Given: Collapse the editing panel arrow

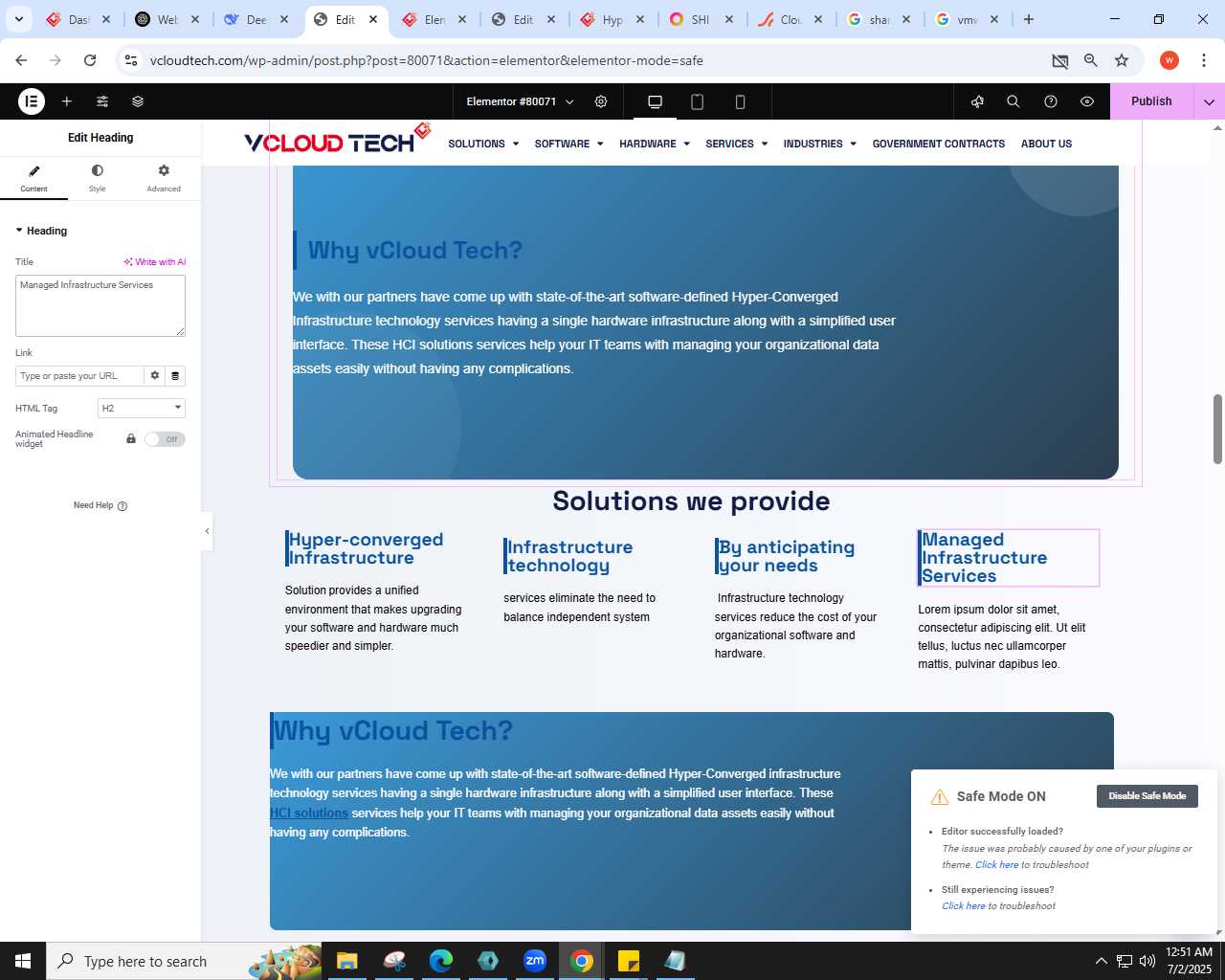Looking at the screenshot, I should point(207,531).
